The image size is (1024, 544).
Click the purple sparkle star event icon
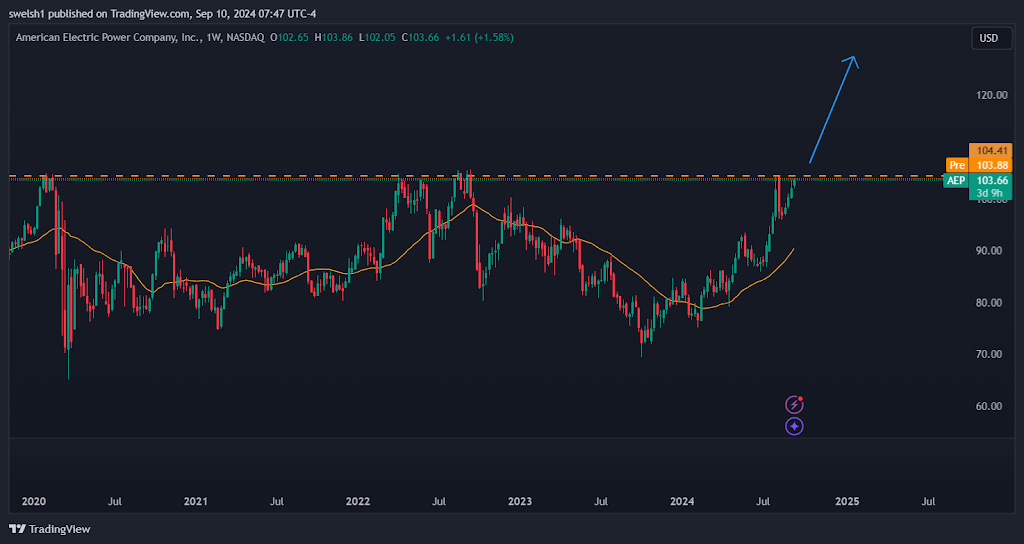(x=794, y=426)
